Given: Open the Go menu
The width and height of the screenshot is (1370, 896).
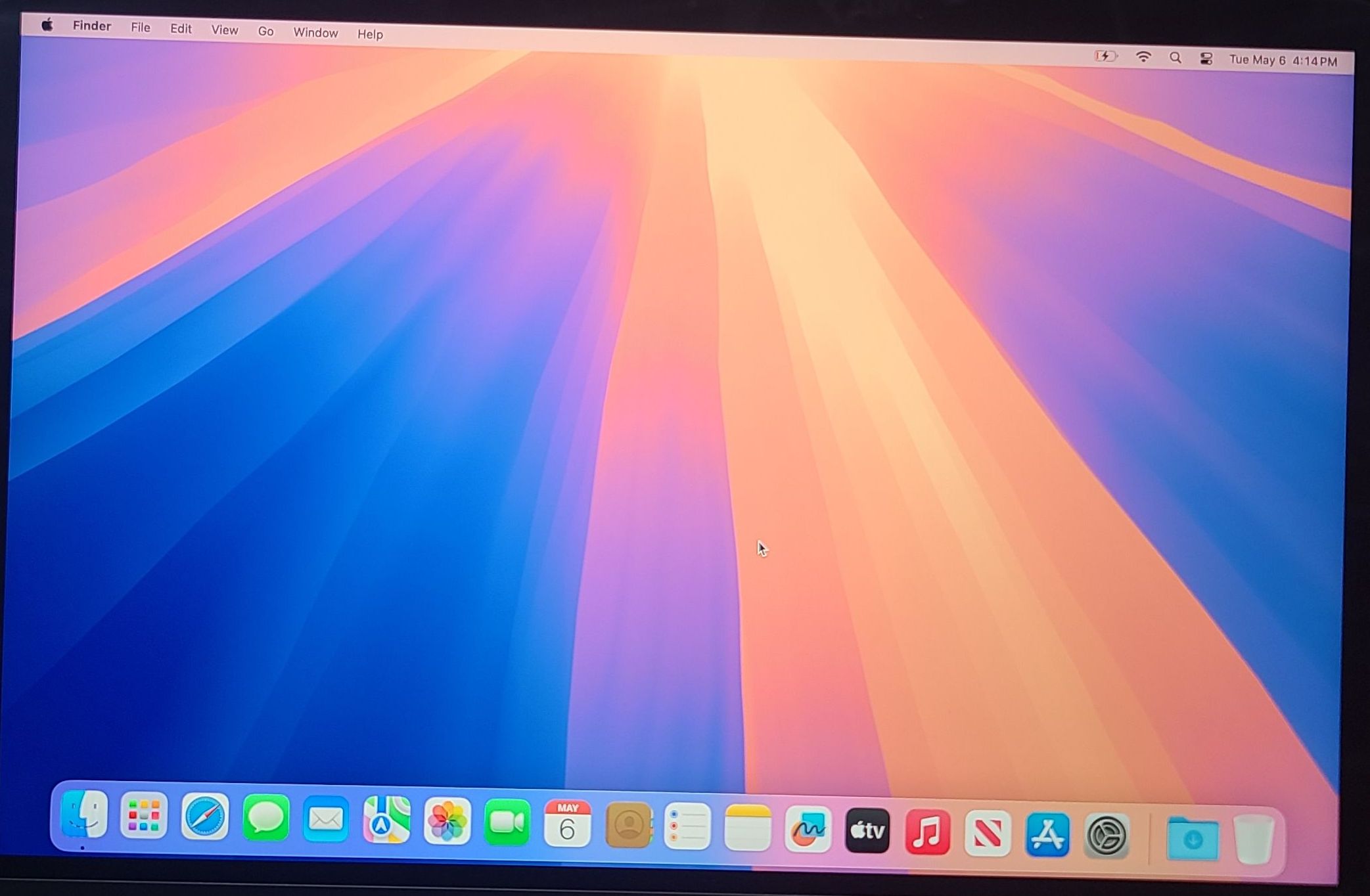Looking at the screenshot, I should [265, 31].
